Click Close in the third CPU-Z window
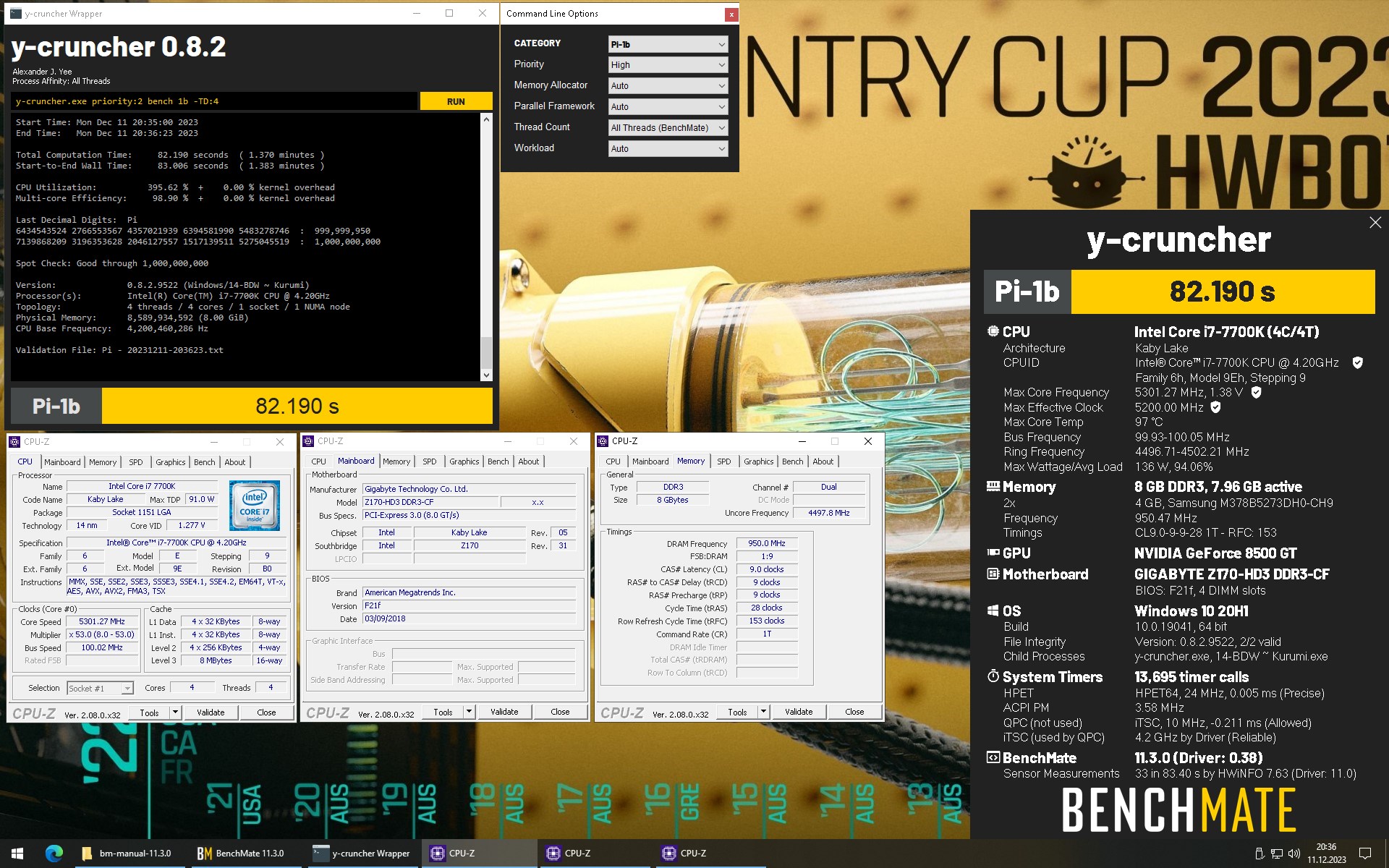The height and width of the screenshot is (868, 1389). [x=854, y=712]
